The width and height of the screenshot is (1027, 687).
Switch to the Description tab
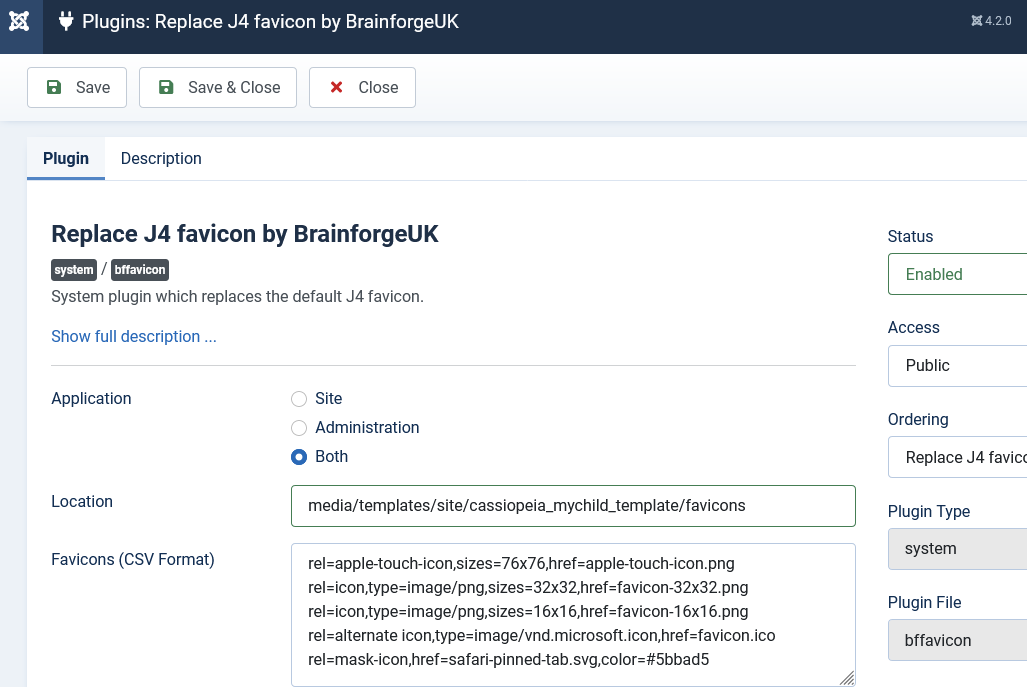click(x=161, y=158)
